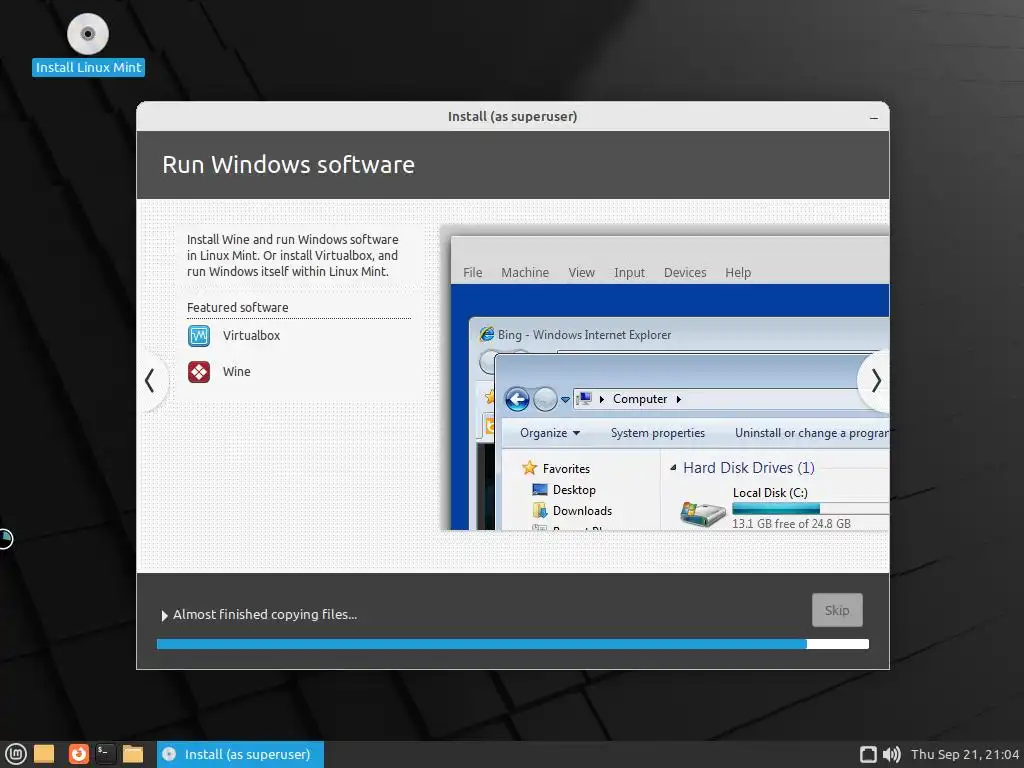Open the Files manager from the panel
Screen dimensions: 1024x768
[133, 754]
